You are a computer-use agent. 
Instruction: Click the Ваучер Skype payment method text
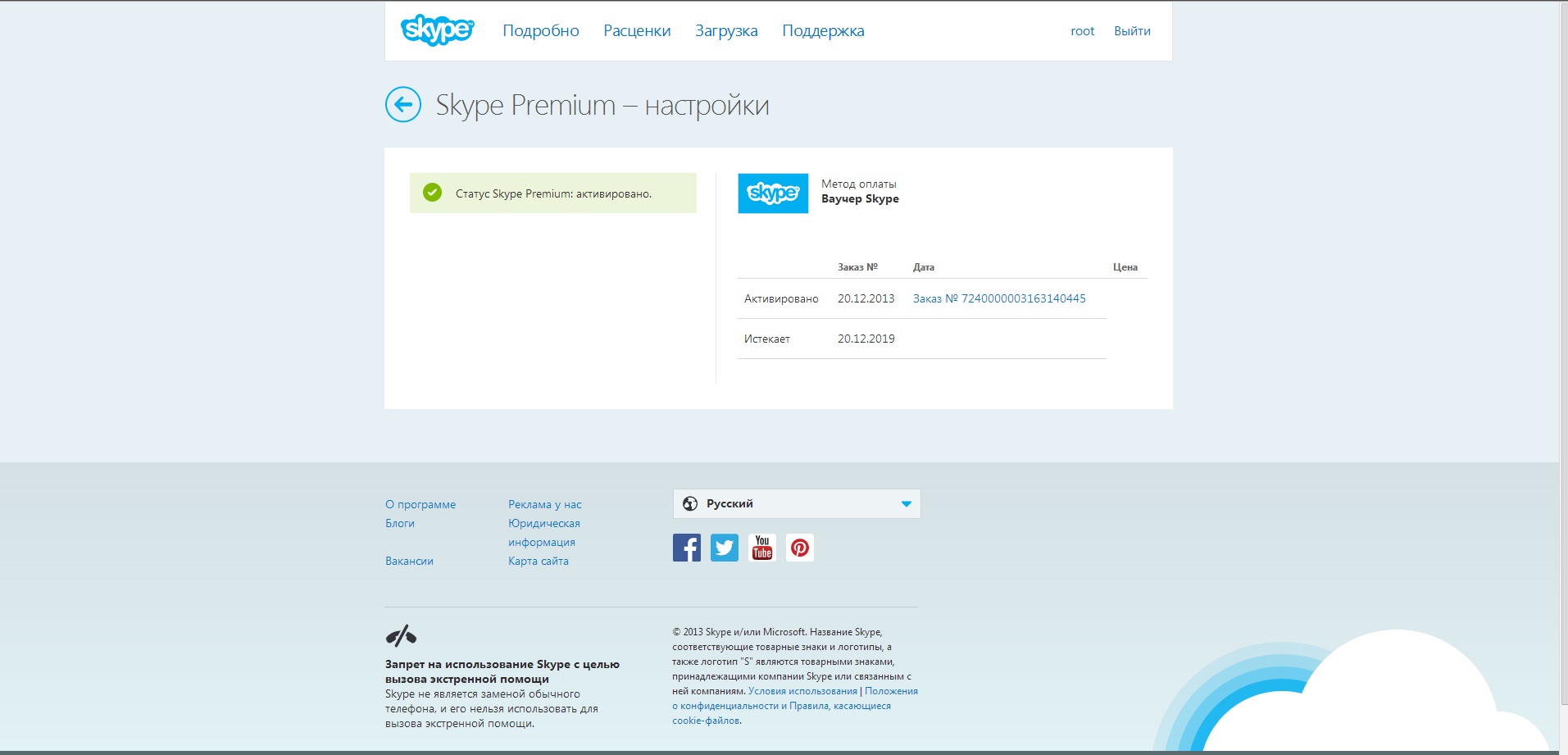click(860, 198)
